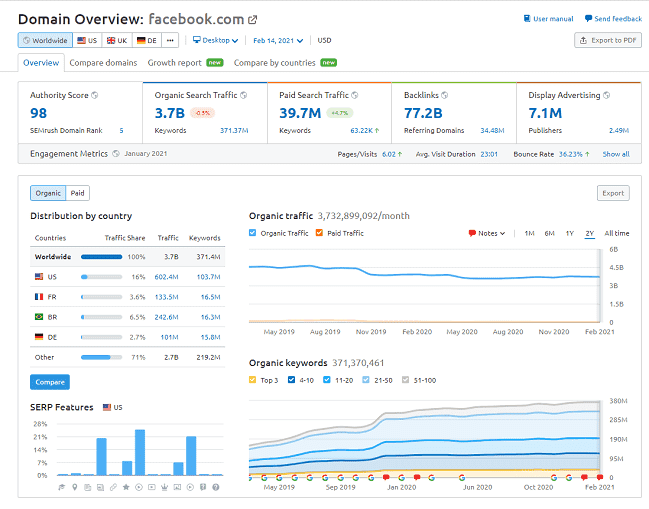Viewport: 649px width, 509px height.
Task: Open the Desktop device dropdown
Action: coord(215,40)
